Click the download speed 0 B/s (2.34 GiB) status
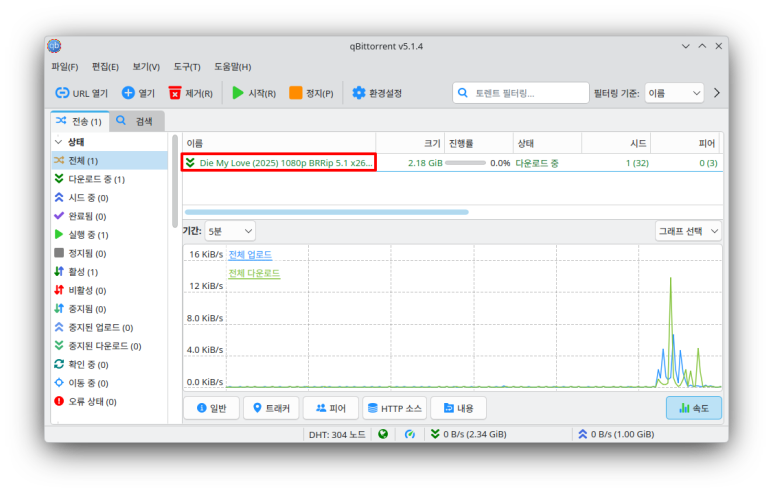The image size is (773, 495). pyautogui.click(x=469, y=434)
